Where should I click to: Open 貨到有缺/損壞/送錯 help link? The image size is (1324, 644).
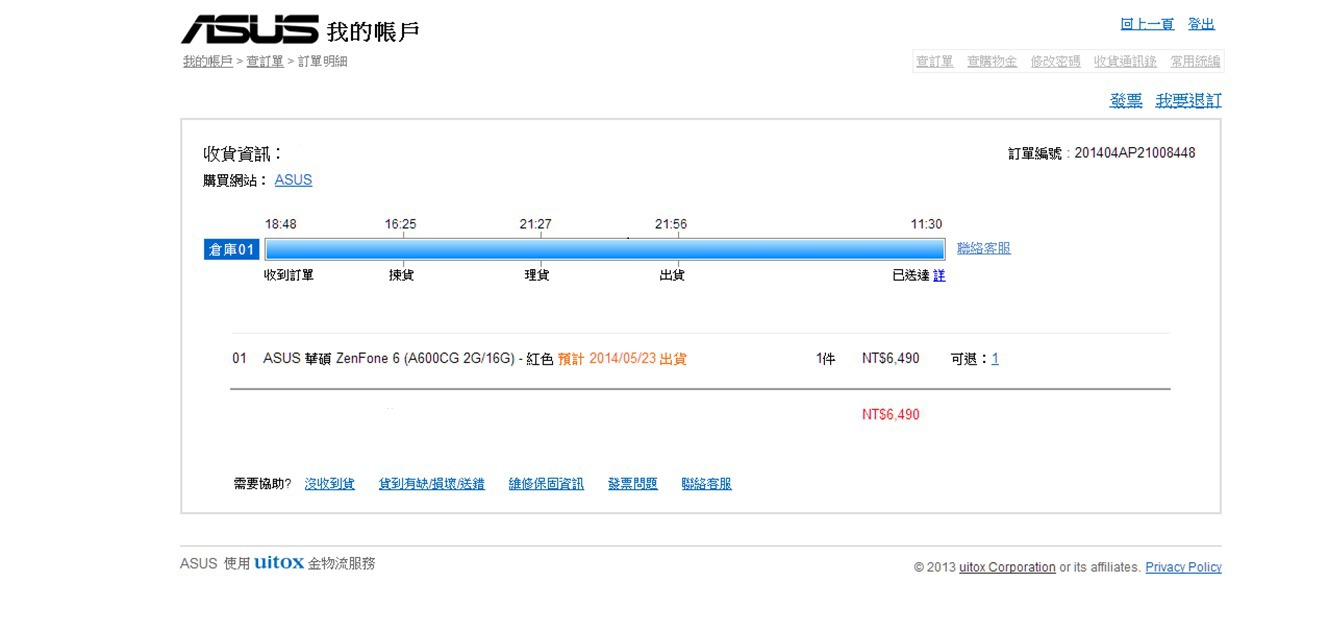click(x=432, y=484)
